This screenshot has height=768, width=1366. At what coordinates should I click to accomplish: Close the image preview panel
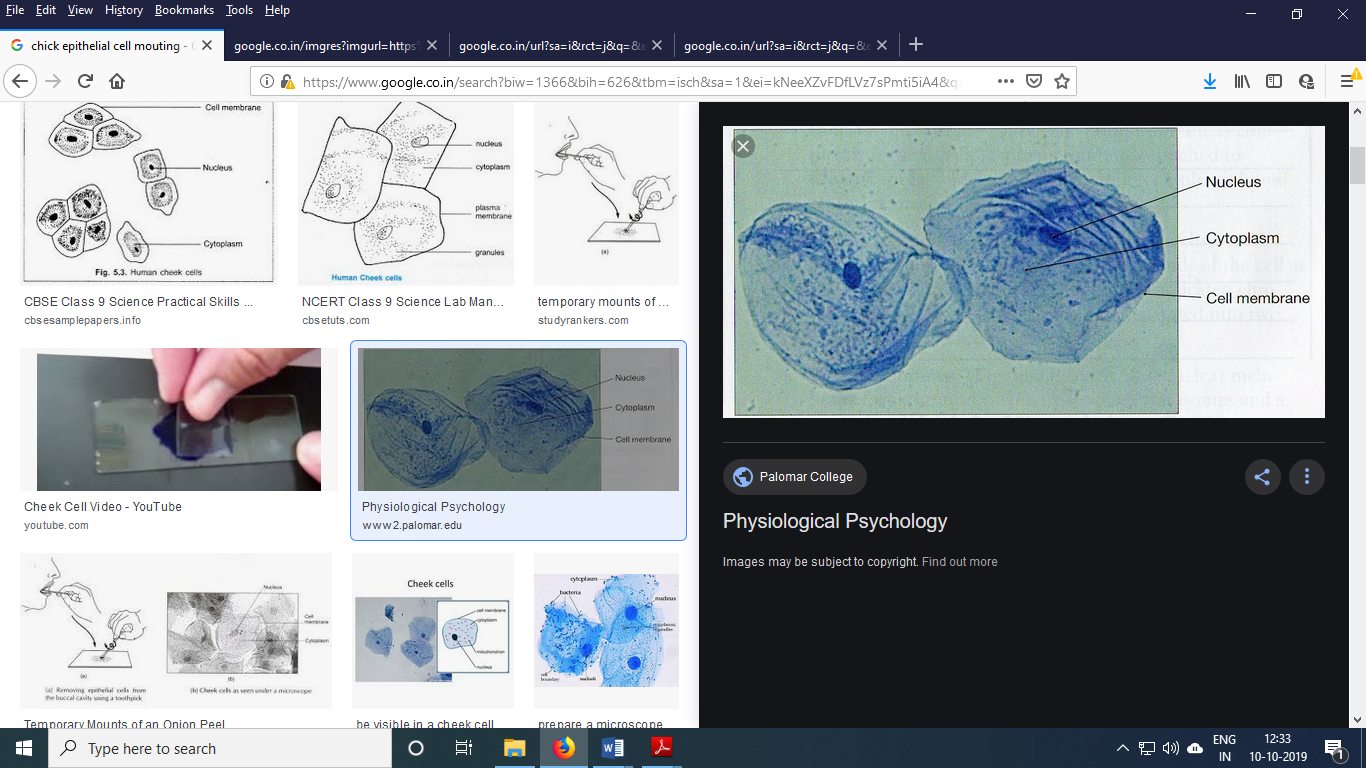click(742, 147)
